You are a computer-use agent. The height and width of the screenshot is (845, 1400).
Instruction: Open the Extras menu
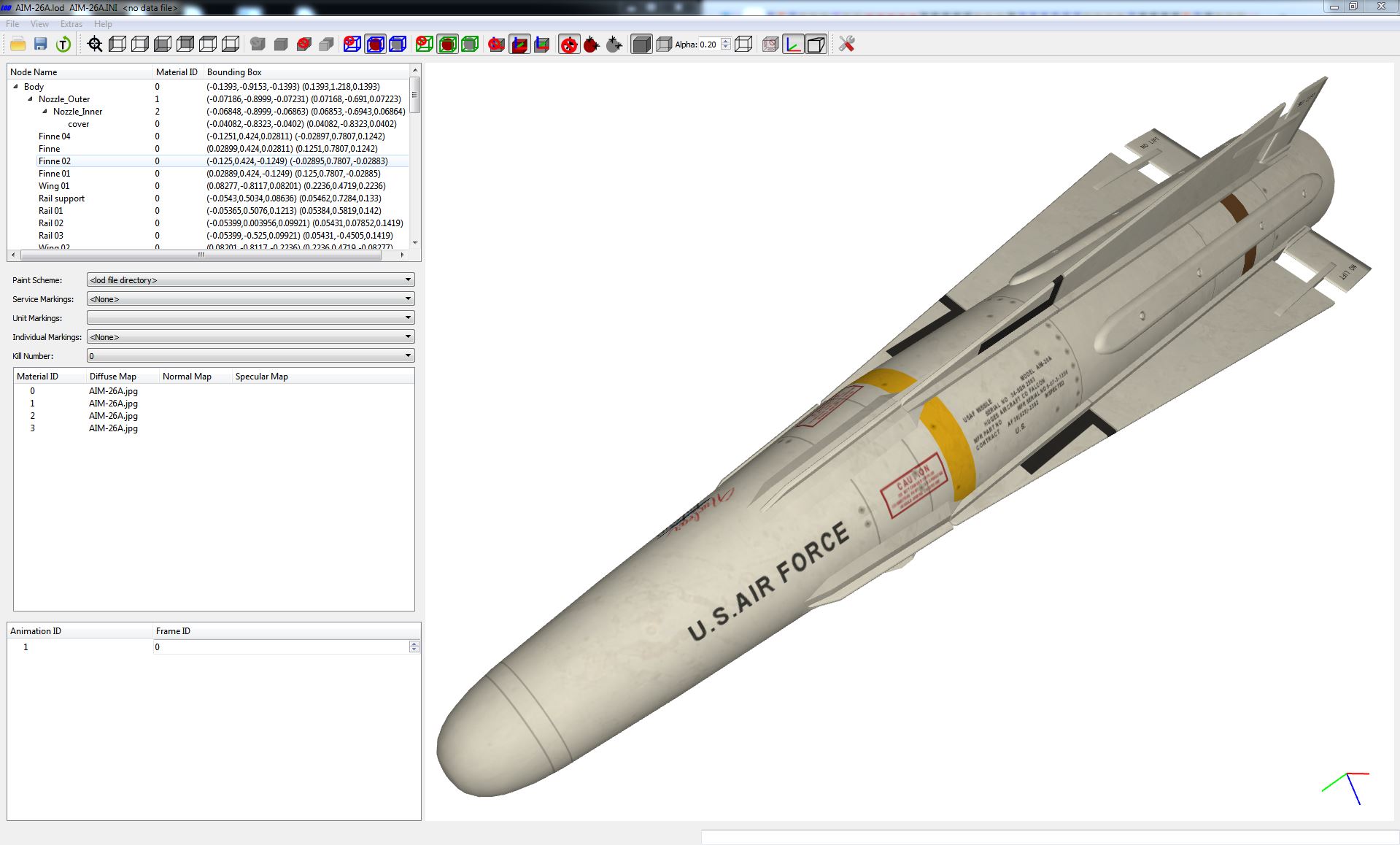tap(71, 24)
